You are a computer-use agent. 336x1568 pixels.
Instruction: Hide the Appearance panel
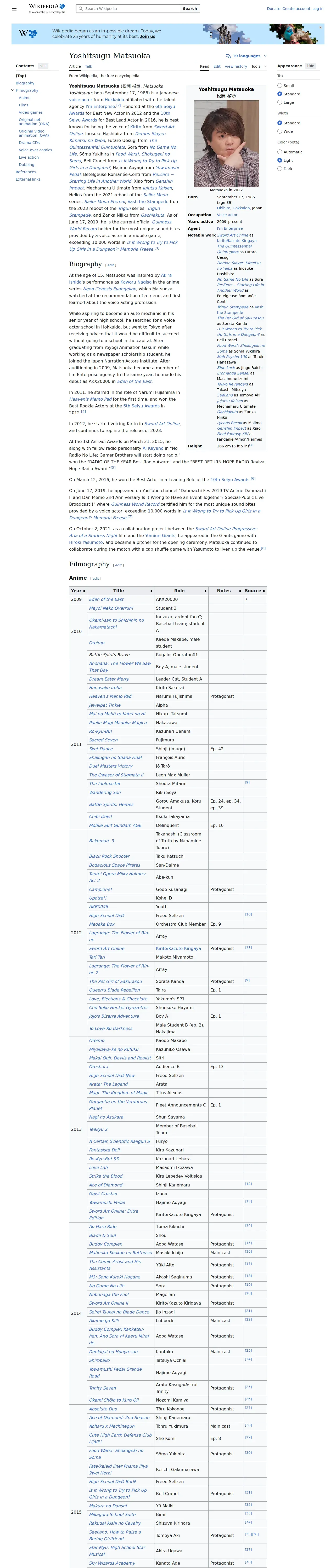pyautogui.click(x=310, y=66)
